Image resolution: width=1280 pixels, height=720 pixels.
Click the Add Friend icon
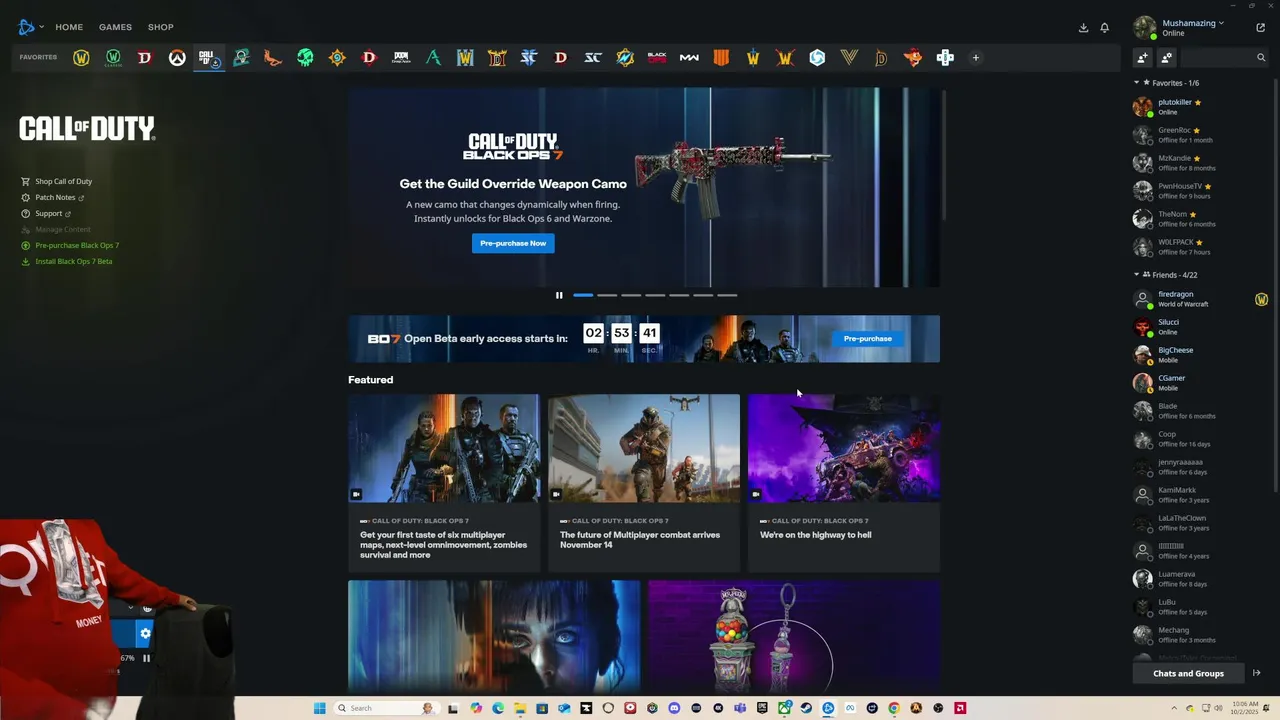pos(1143,58)
